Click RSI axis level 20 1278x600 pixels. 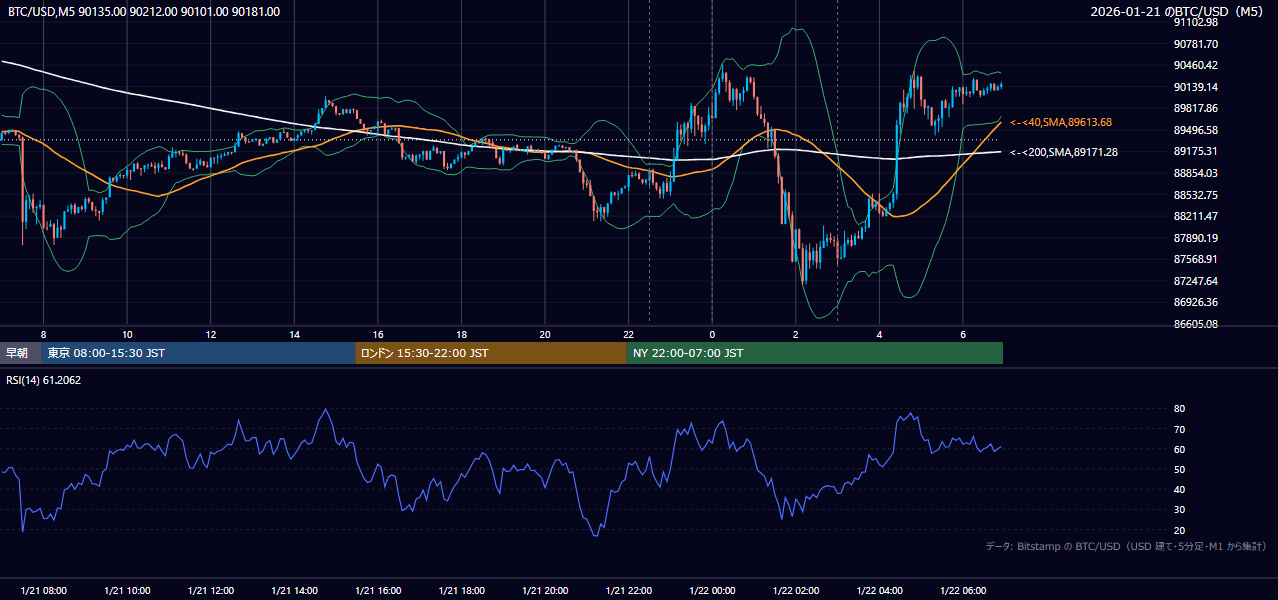1180,530
